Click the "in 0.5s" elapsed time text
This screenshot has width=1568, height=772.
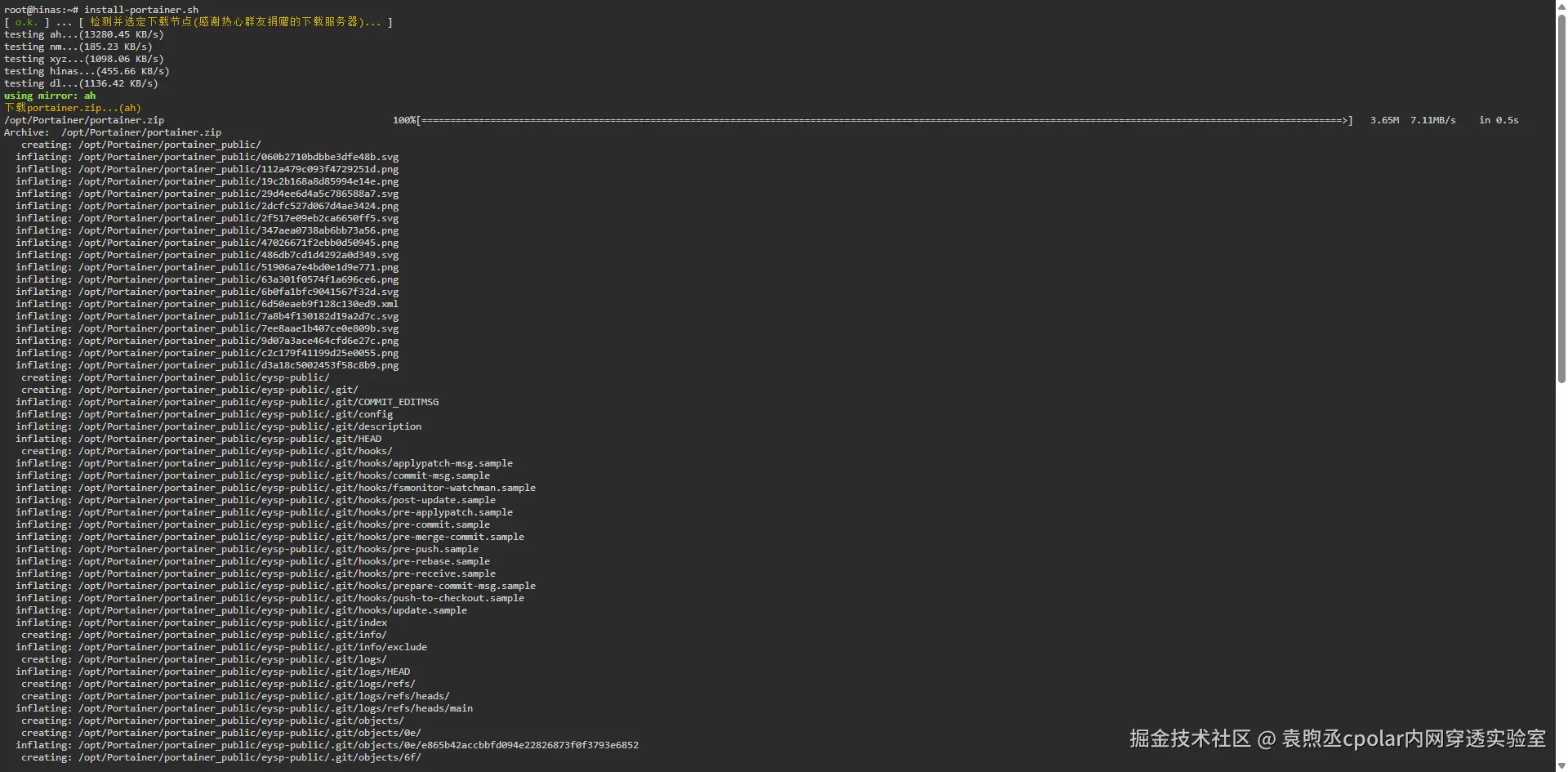click(1499, 120)
